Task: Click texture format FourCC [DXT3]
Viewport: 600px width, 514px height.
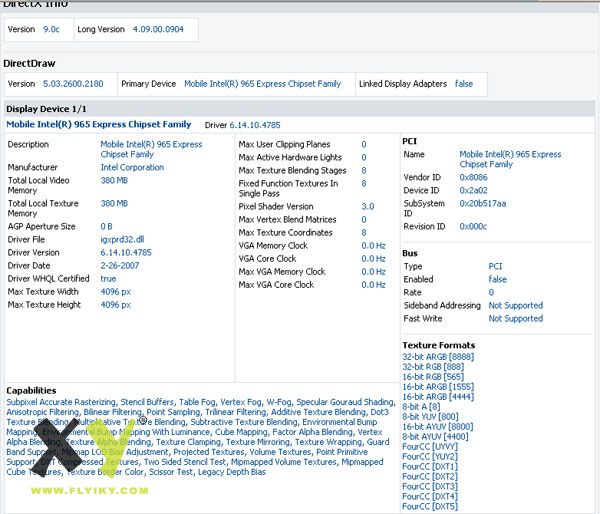Action: 430,486
